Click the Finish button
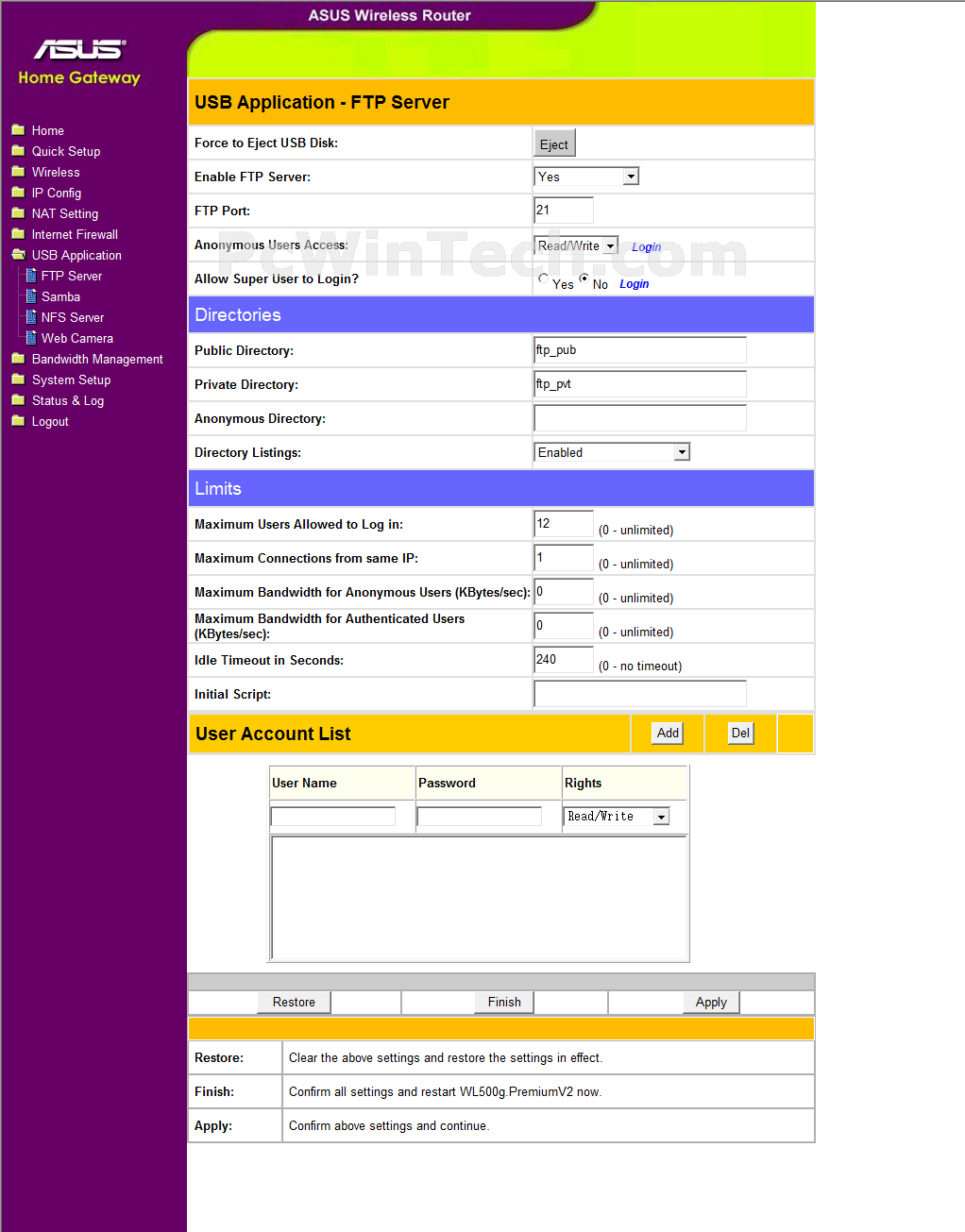The width and height of the screenshot is (965, 1232). tap(504, 1002)
